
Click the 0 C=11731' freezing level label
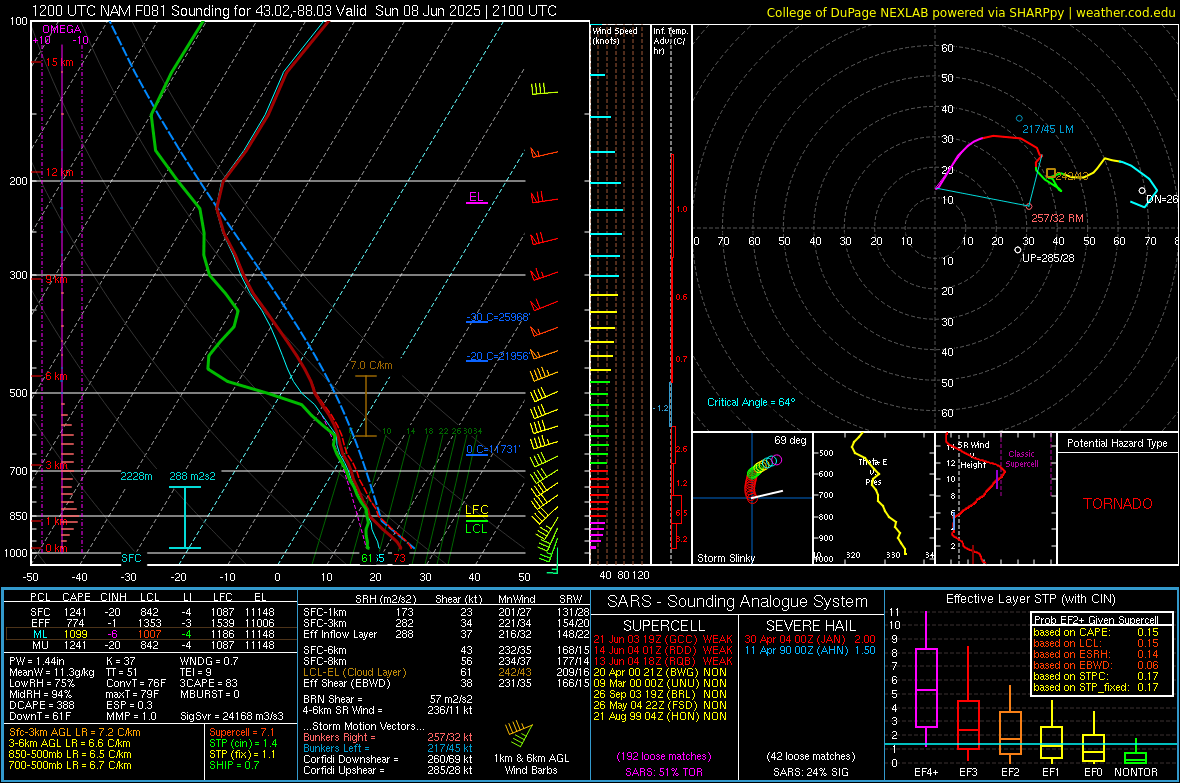[493, 449]
